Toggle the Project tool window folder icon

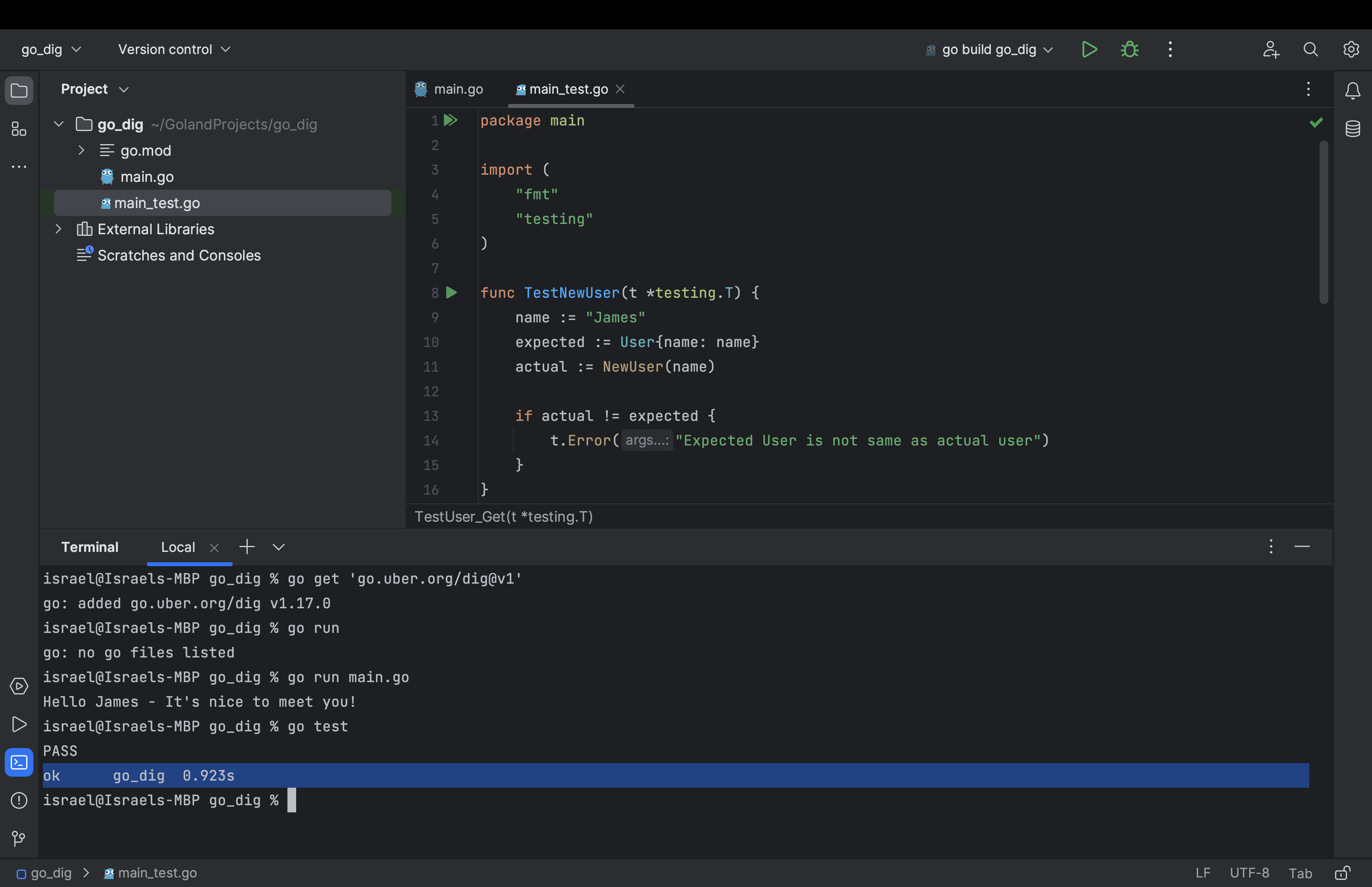(19, 91)
